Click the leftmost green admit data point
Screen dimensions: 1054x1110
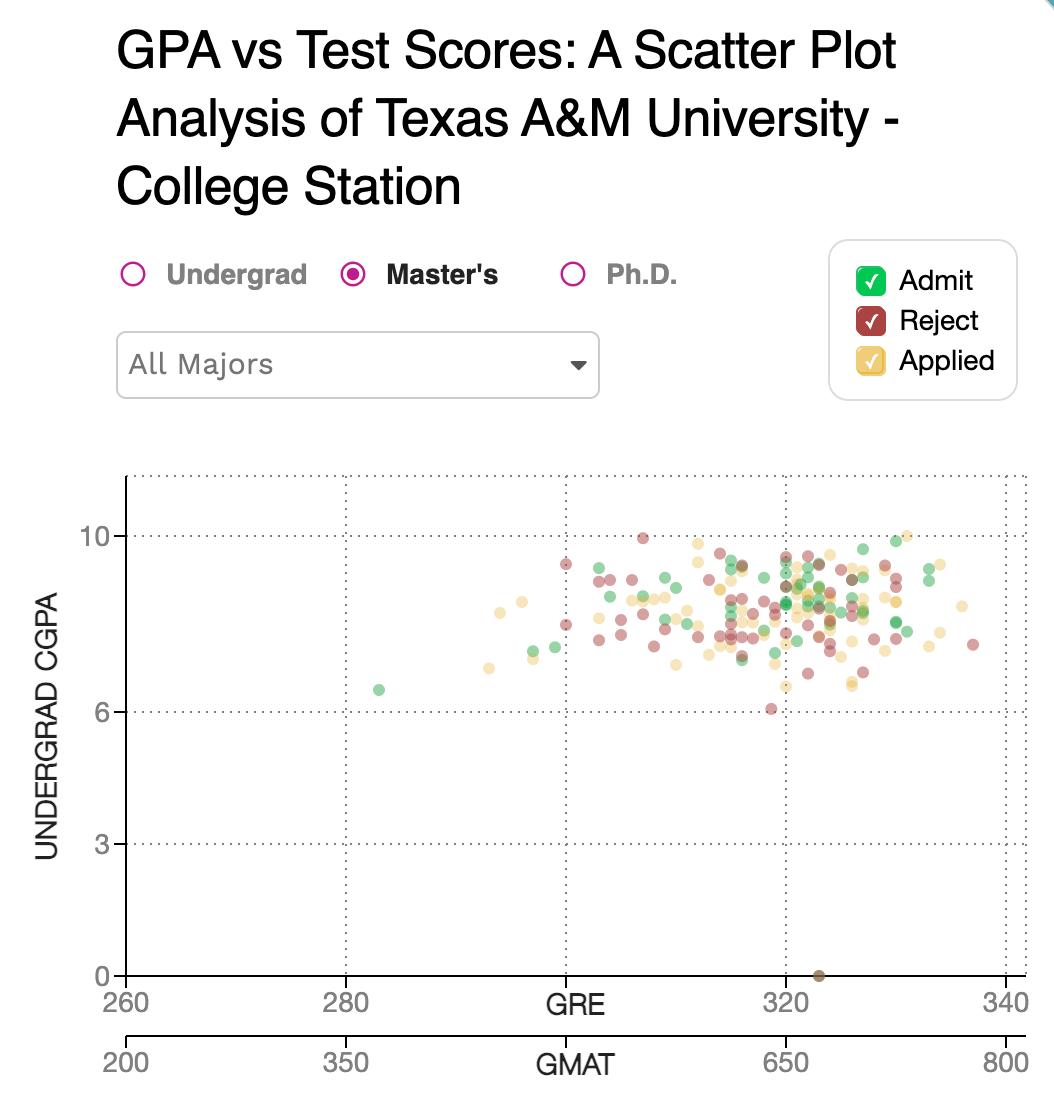pyautogui.click(x=379, y=690)
